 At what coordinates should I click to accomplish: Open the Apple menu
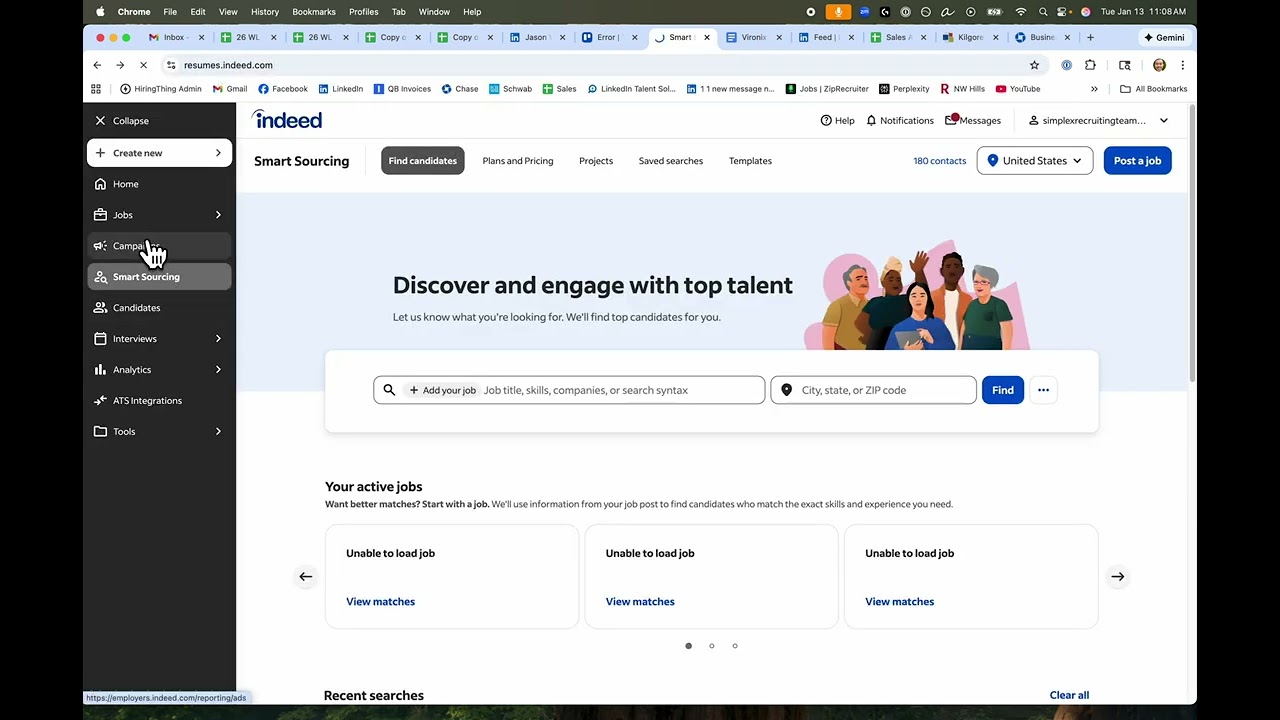(x=100, y=12)
